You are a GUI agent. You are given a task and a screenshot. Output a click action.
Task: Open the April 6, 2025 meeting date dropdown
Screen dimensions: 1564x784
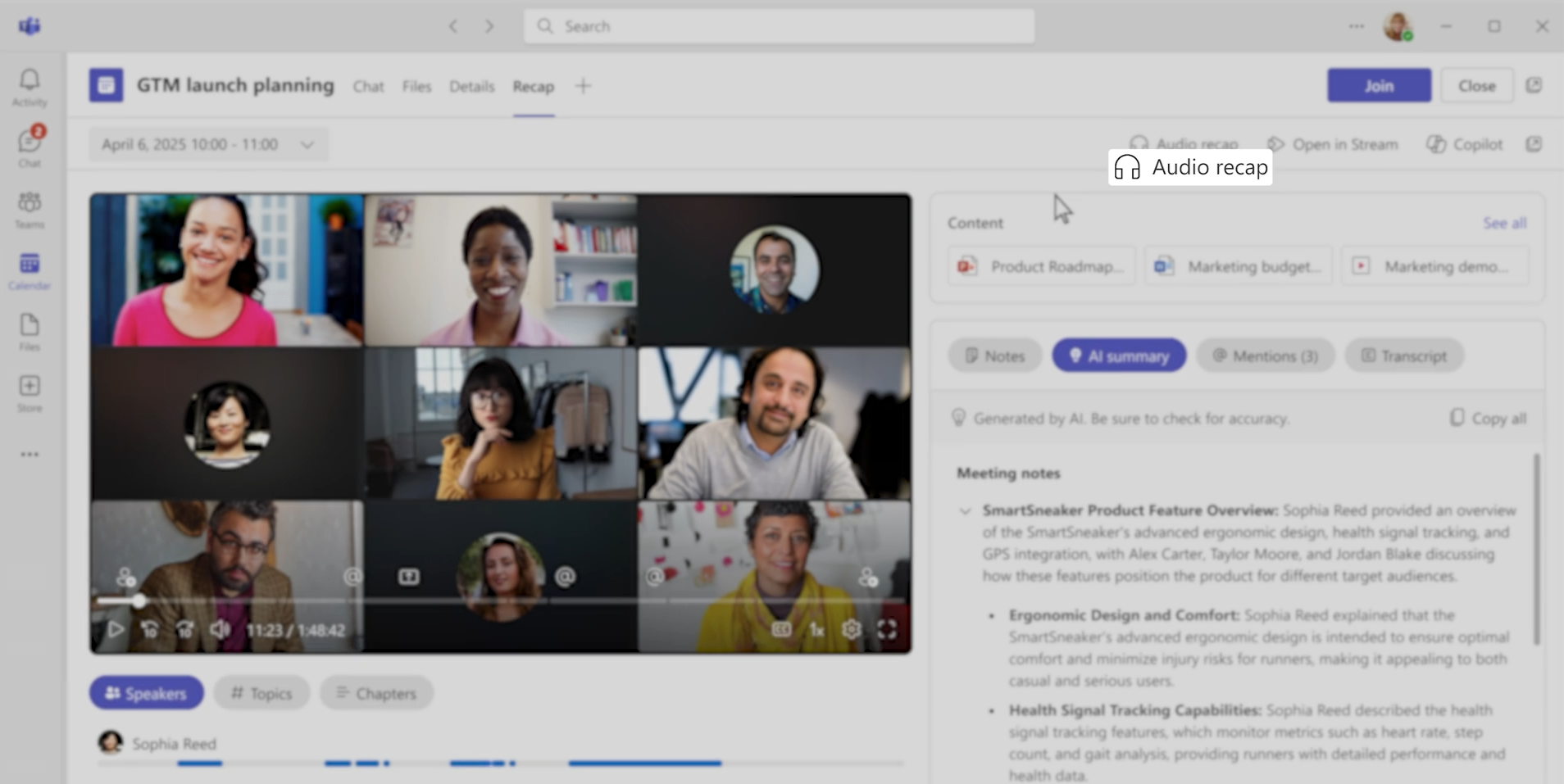[208, 144]
